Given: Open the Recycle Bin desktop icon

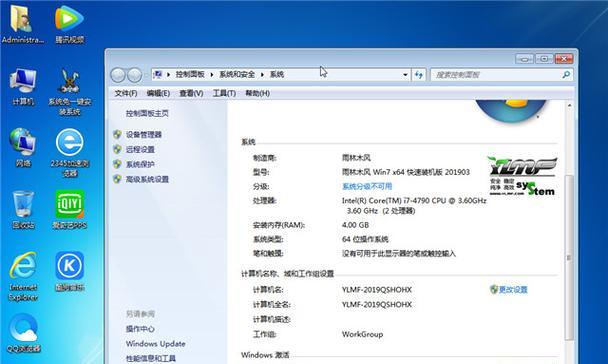Looking at the screenshot, I should 23,209.
